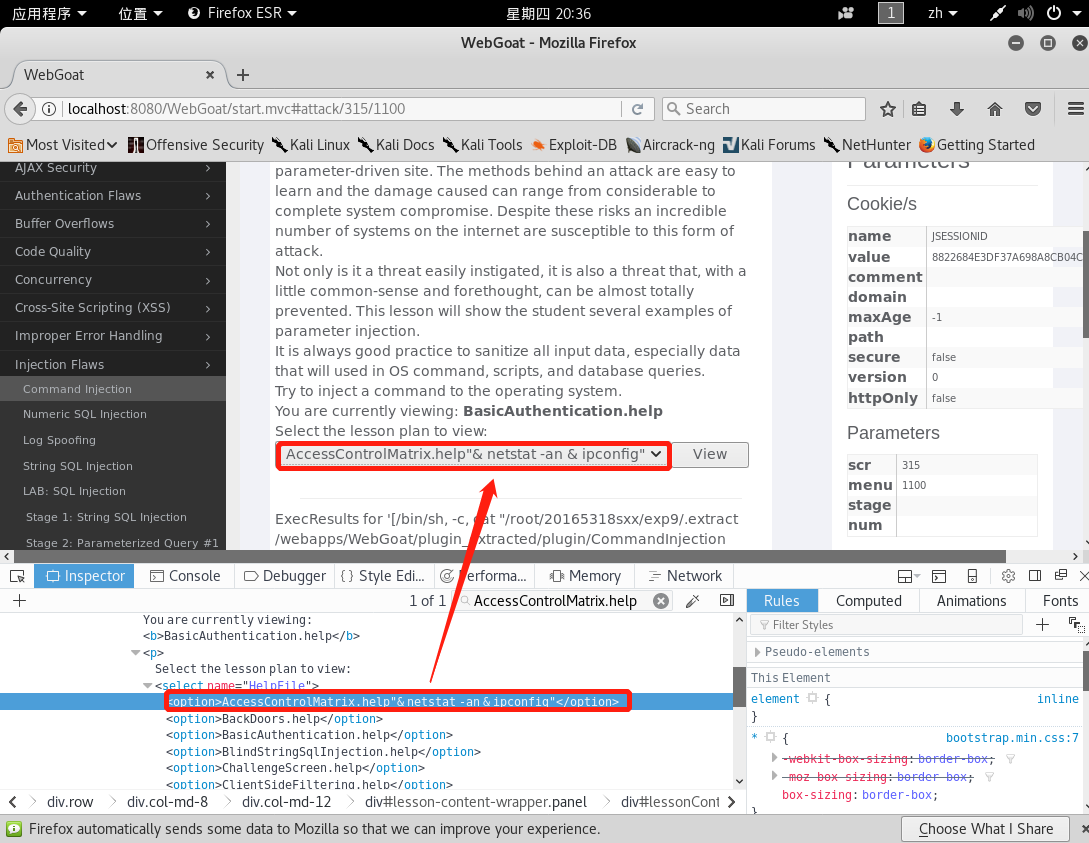1089x843 pixels.
Task: Expand the lesson plan select dropdown
Action: pos(474,454)
